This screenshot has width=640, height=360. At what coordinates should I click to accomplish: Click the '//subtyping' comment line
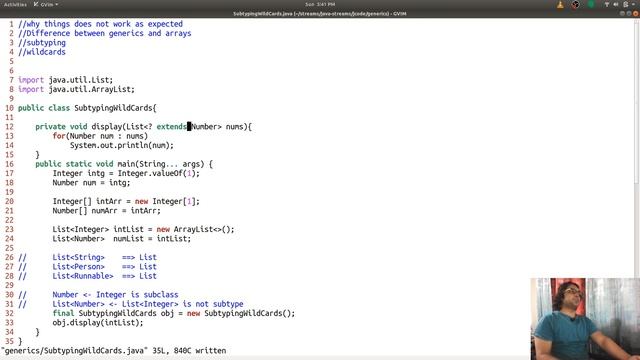(42, 42)
